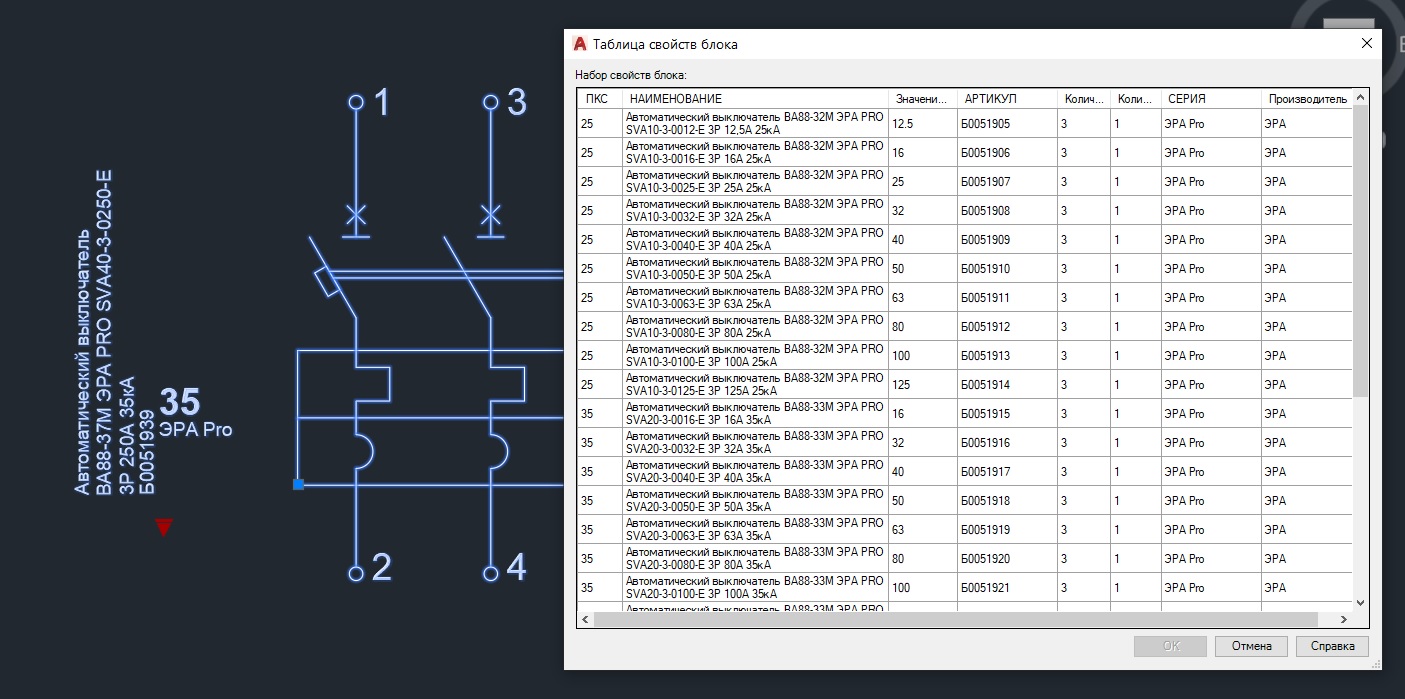The height and width of the screenshot is (699, 1405).
Task: Click the vertical scrollbar up arrow
Action: 1359,97
